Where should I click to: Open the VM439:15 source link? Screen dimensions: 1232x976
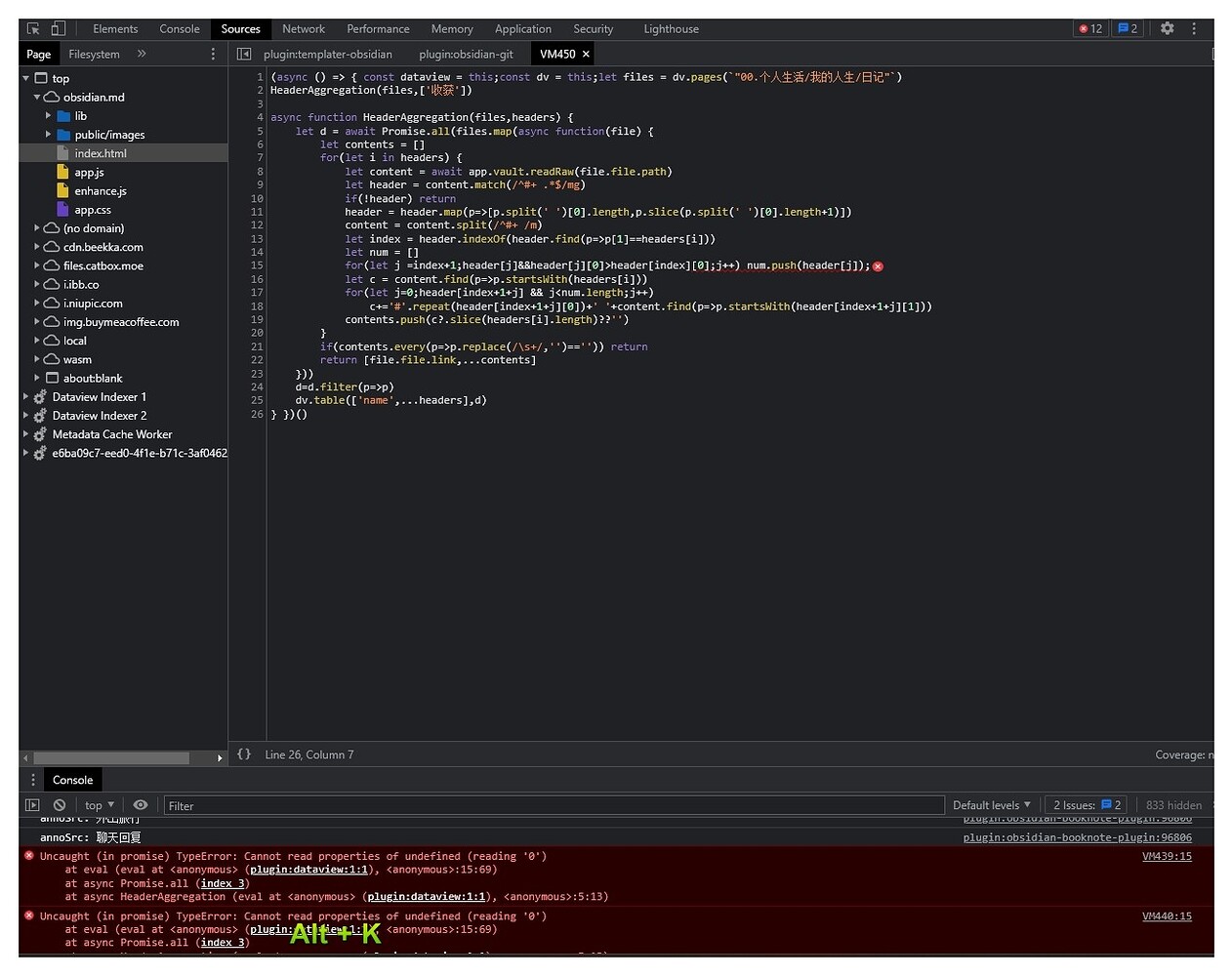(1167, 857)
